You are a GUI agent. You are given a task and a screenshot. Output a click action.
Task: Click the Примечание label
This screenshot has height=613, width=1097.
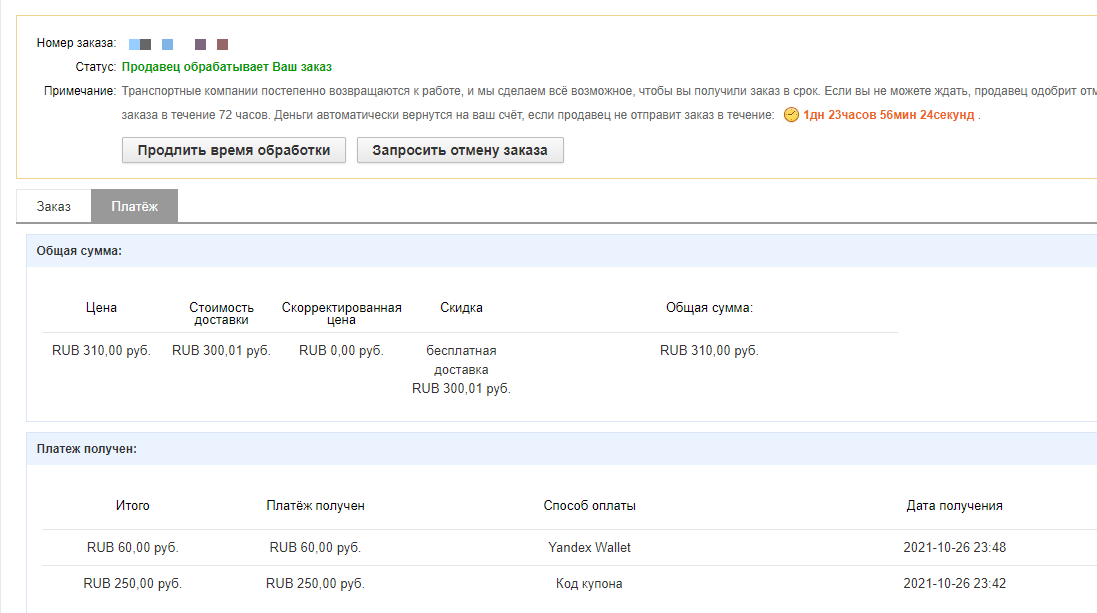point(80,91)
